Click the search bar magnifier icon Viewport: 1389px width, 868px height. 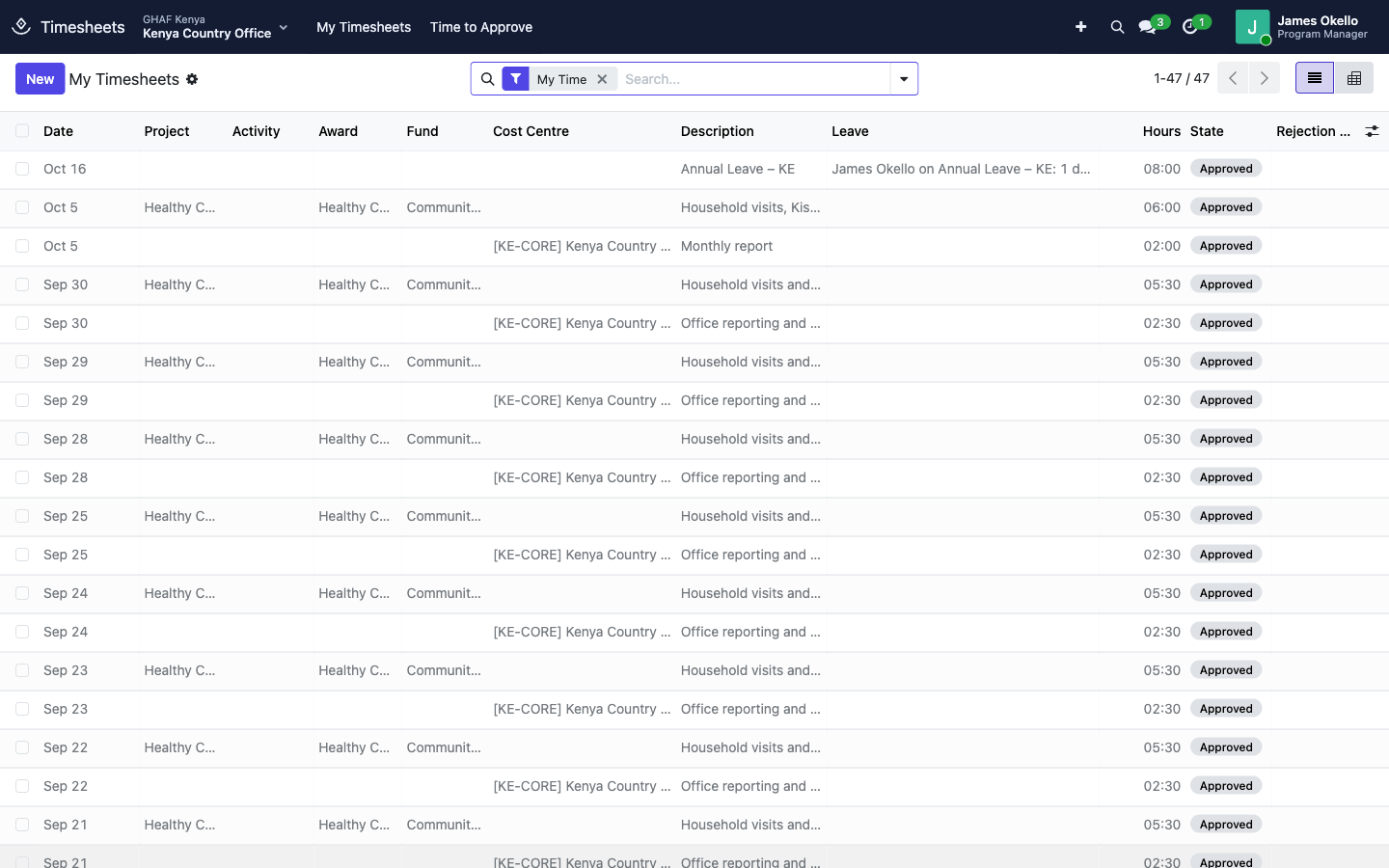tap(487, 79)
